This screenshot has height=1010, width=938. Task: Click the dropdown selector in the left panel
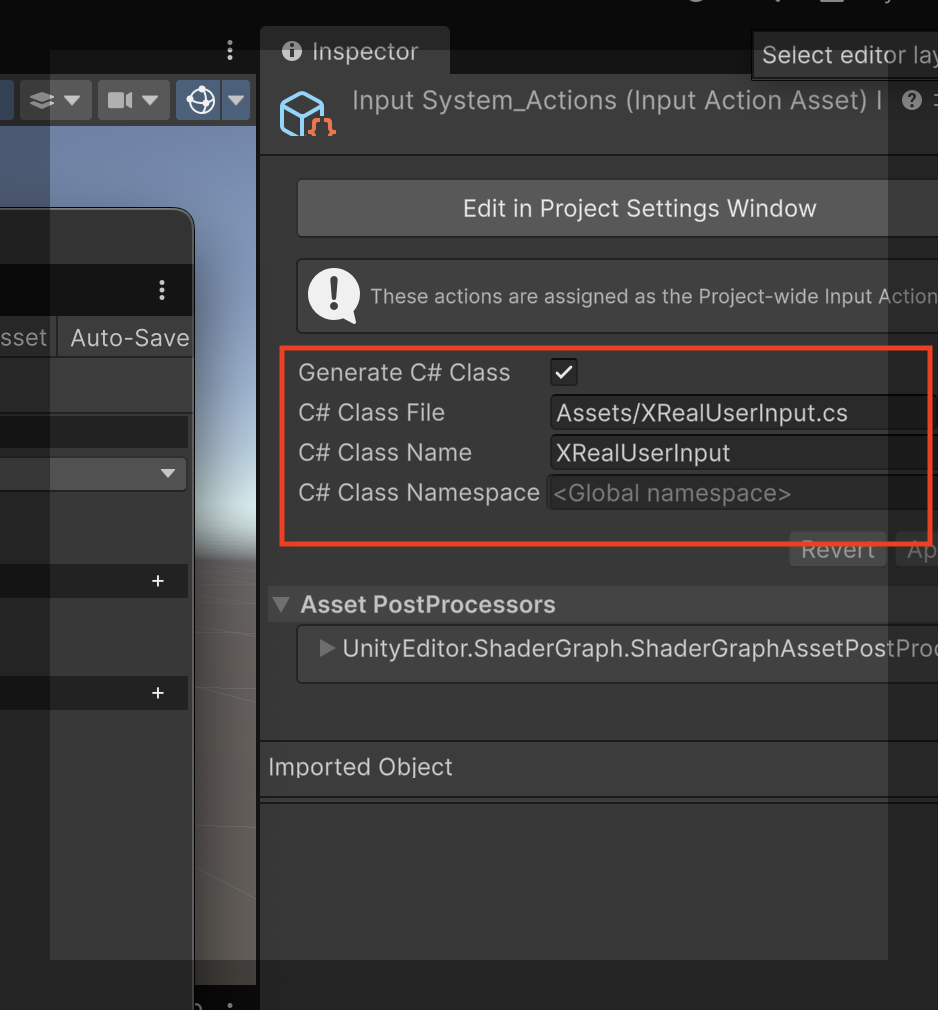coord(167,474)
